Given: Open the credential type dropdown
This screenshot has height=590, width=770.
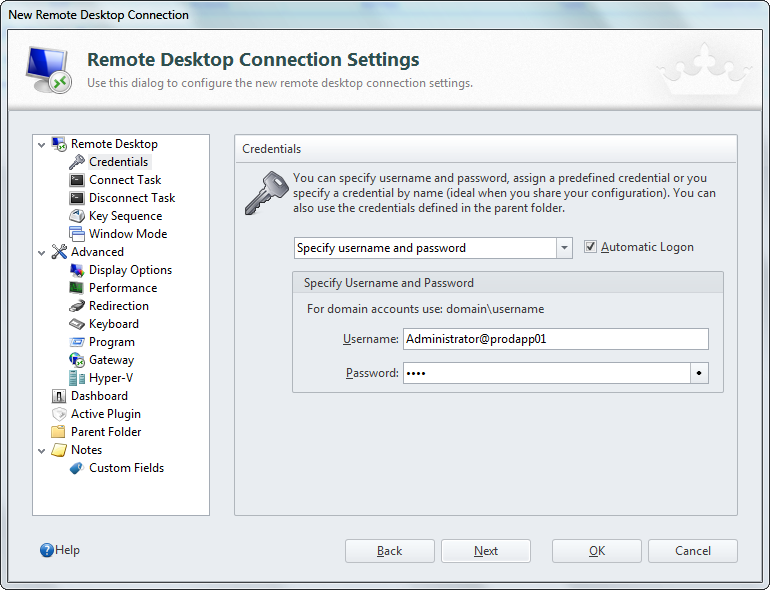Looking at the screenshot, I should tap(564, 248).
